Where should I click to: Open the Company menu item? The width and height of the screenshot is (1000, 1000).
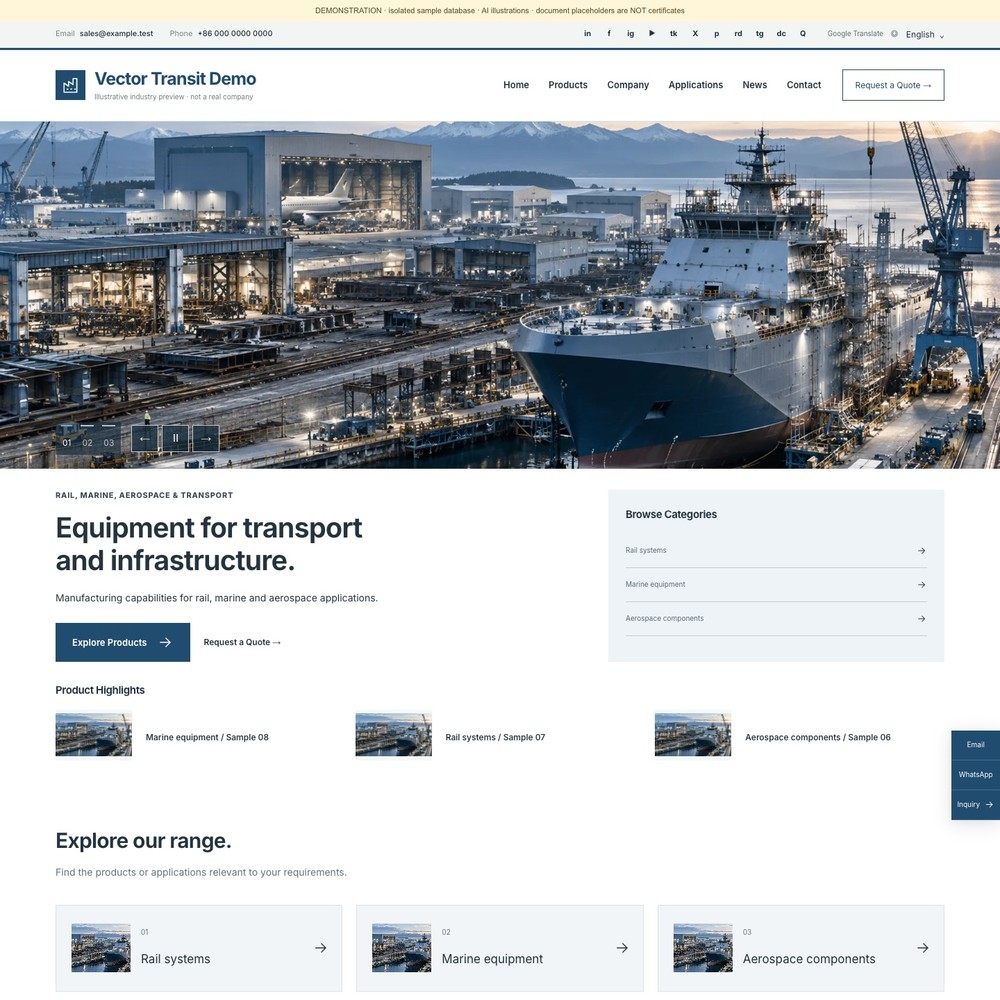click(628, 85)
